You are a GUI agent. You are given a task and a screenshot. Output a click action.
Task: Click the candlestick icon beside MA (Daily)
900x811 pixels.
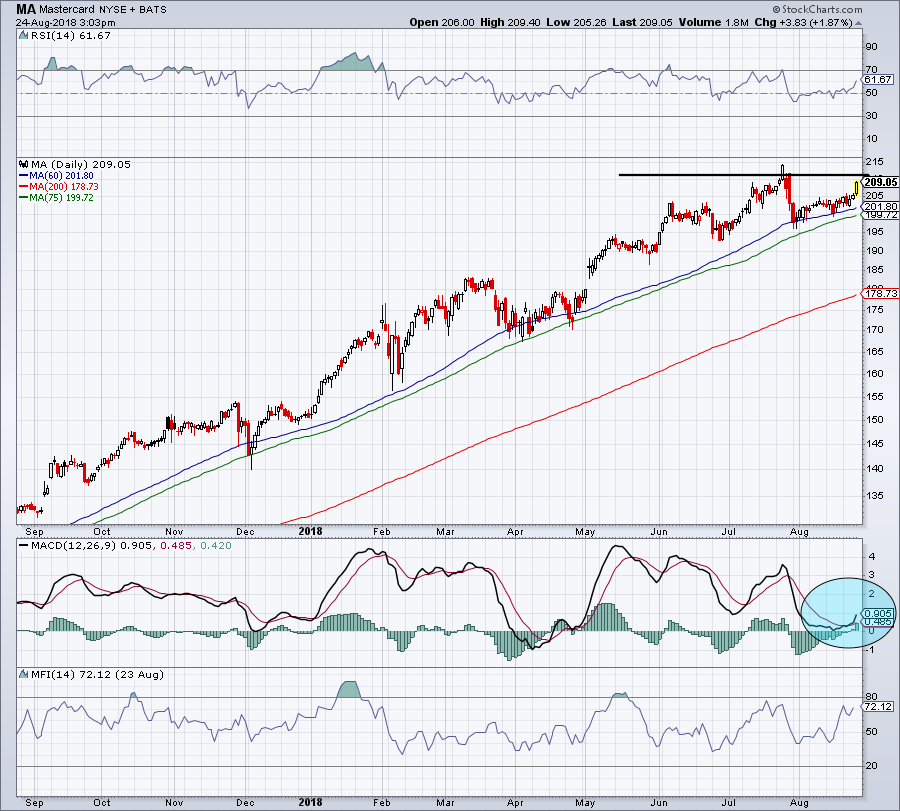[24, 164]
